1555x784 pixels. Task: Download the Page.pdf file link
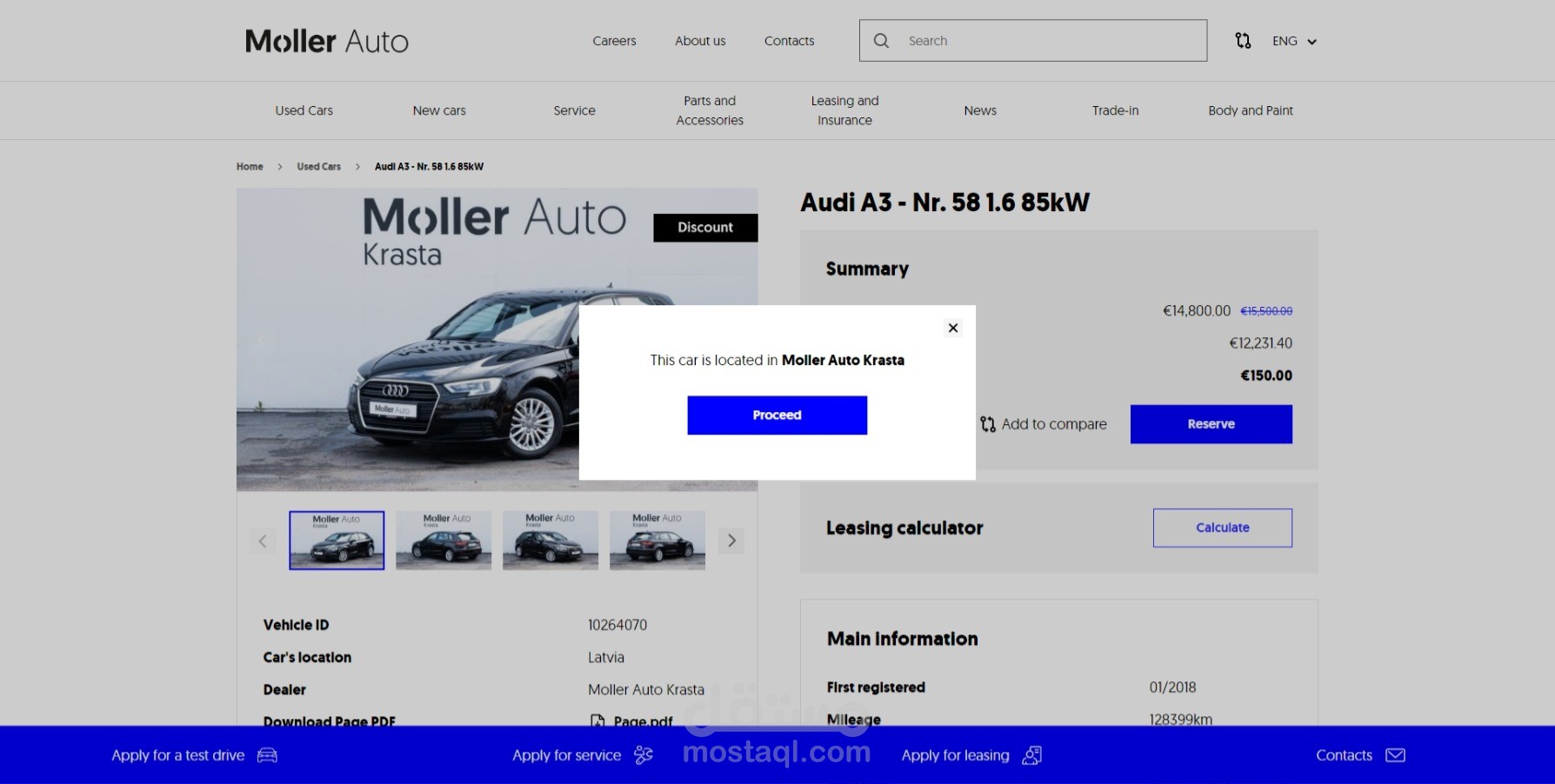pyautogui.click(x=643, y=721)
